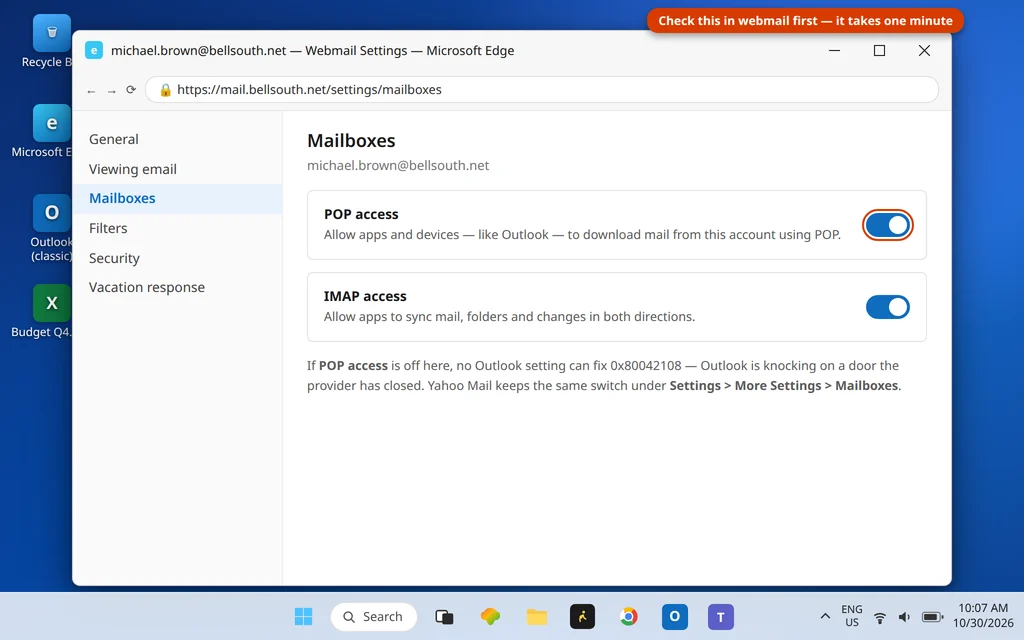The height and width of the screenshot is (640, 1024).
Task: Click the michael.brown@bellsouth.net address under Mailboxes
Action: coord(398,166)
